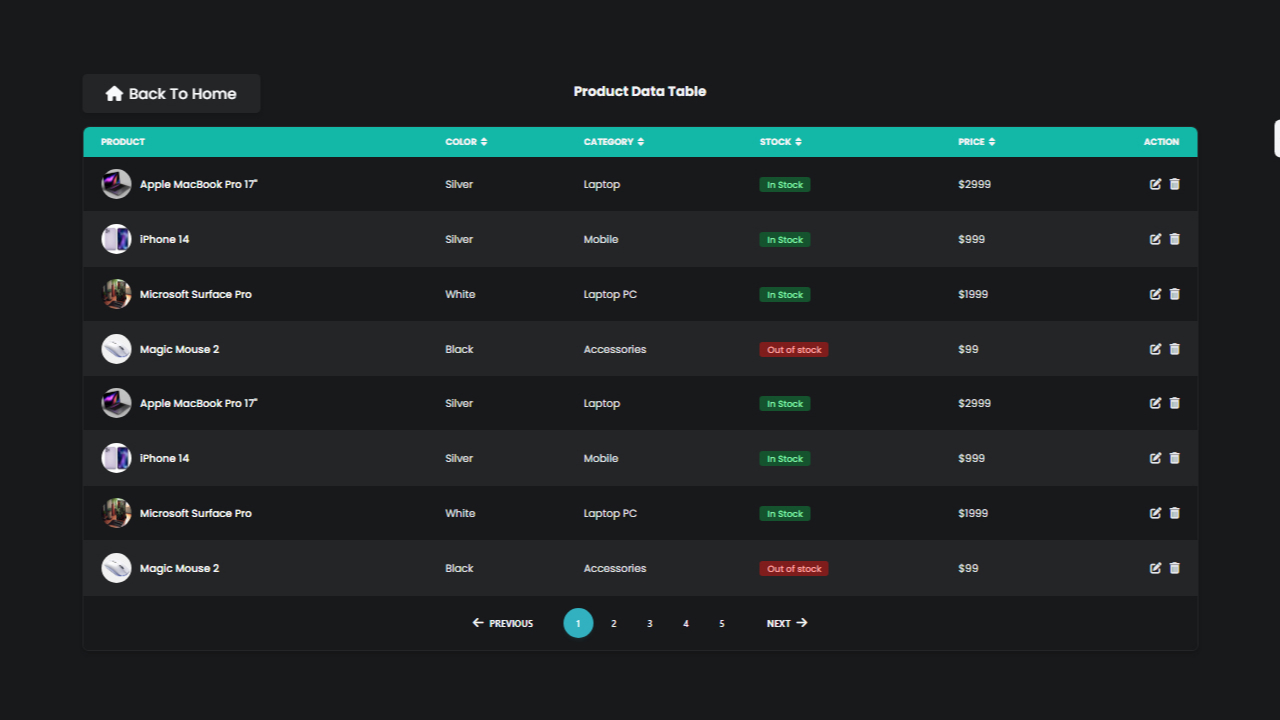Edit the second Apple MacBook Pro row
This screenshot has width=1280, height=720.
tap(1155, 403)
